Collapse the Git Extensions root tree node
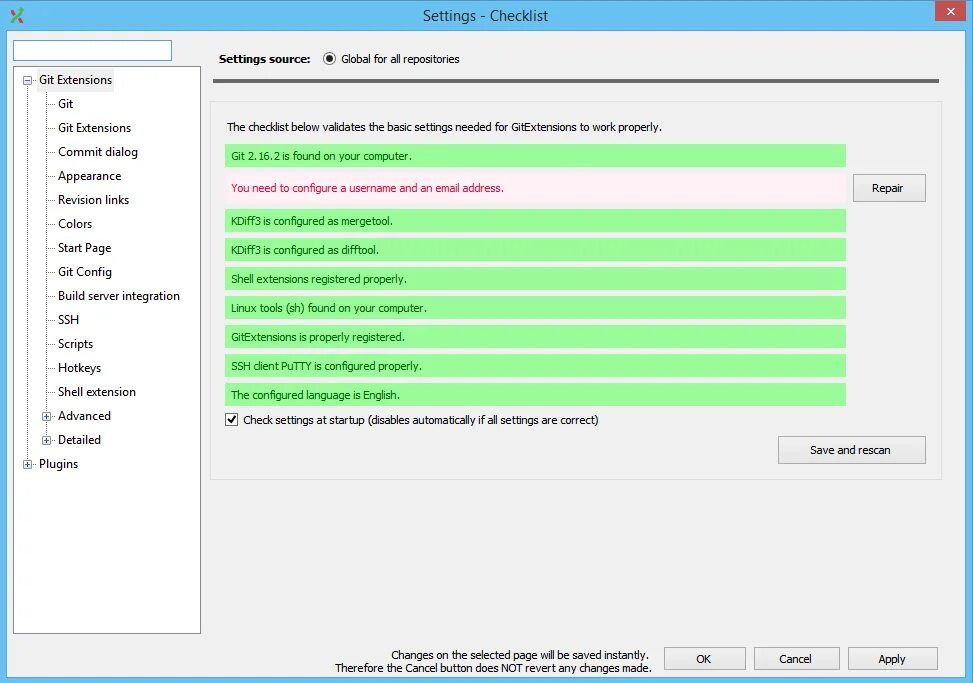 pyautogui.click(x=27, y=81)
